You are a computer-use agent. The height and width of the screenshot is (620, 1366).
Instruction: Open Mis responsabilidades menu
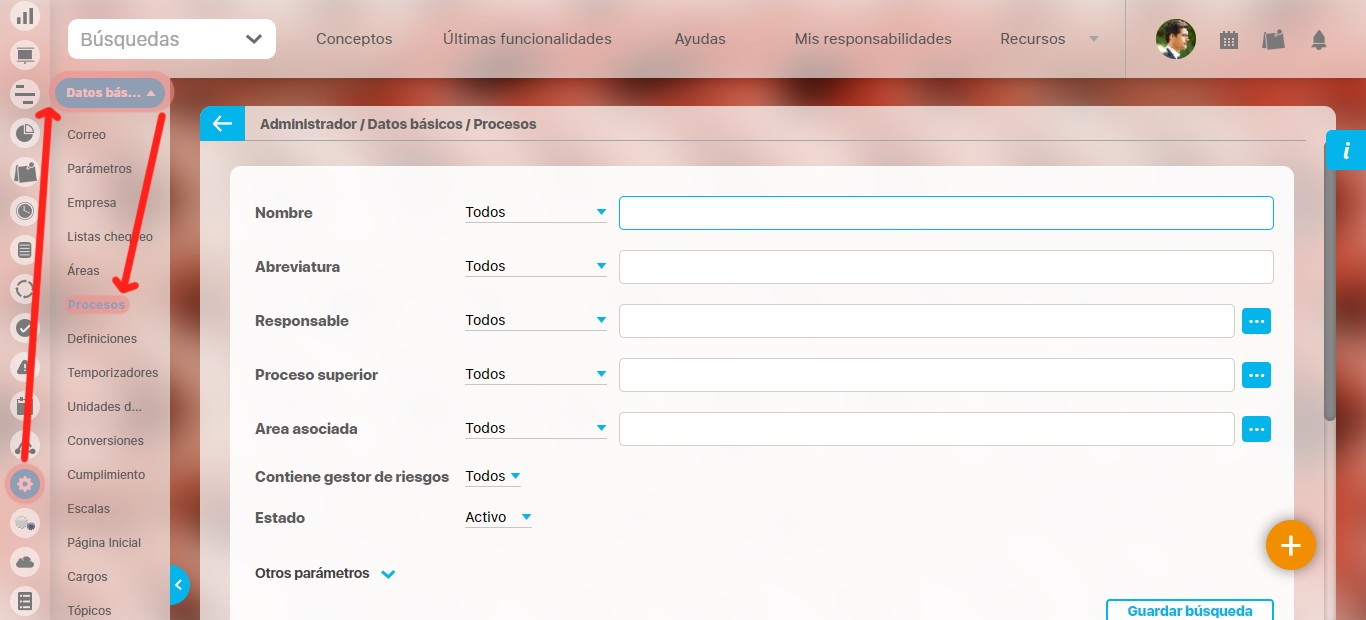873,39
